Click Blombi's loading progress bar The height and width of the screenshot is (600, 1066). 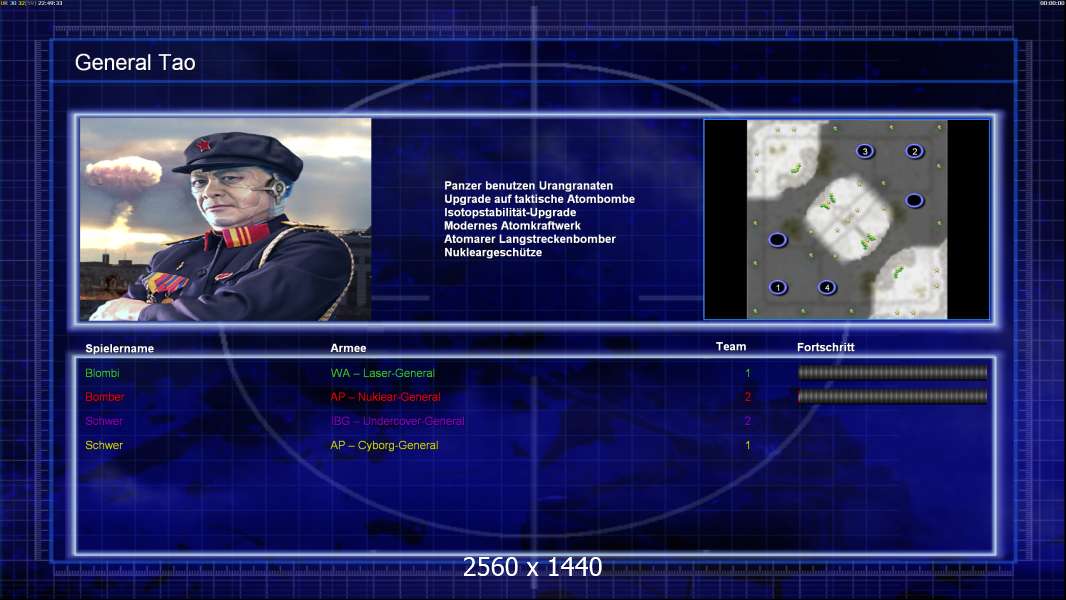click(x=892, y=373)
